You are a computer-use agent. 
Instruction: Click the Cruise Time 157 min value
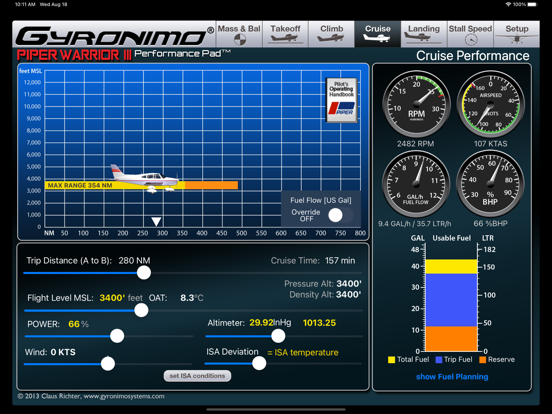340,261
